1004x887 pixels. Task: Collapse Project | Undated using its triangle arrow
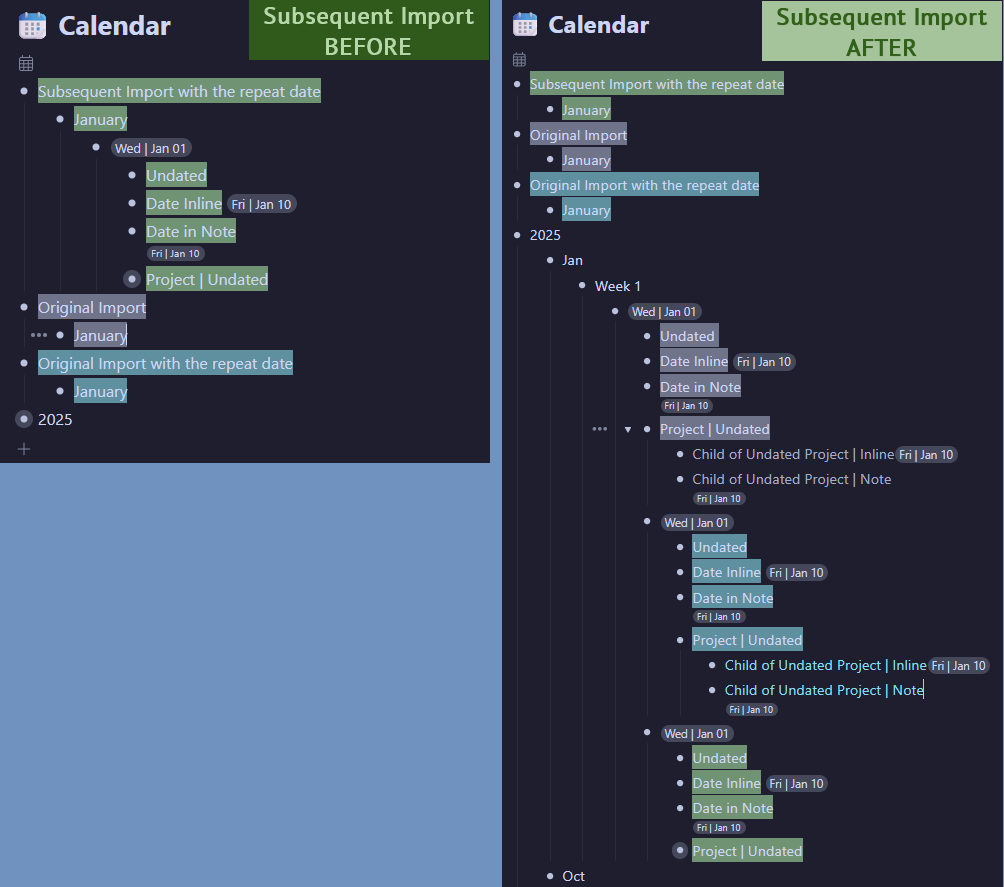pyautogui.click(x=628, y=429)
